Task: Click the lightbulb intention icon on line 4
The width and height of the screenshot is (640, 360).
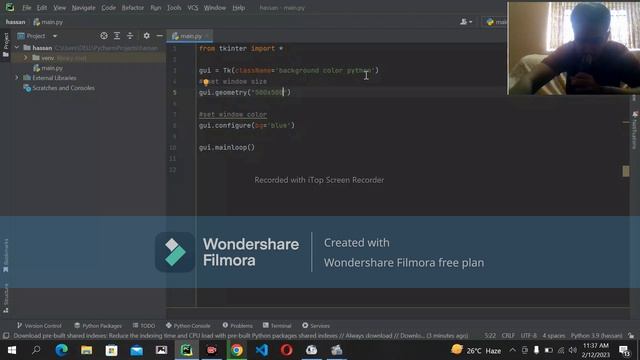Action: [x=206, y=82]
